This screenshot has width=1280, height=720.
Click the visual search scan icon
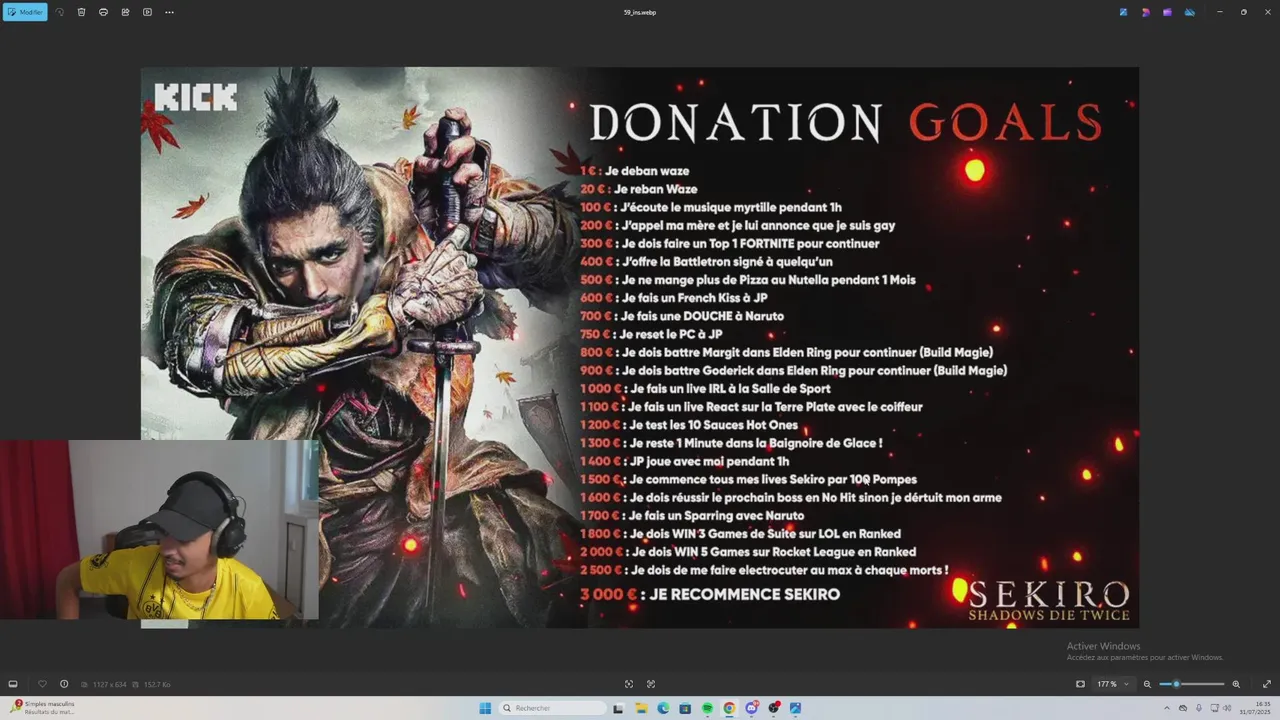(x=651, y=684)
